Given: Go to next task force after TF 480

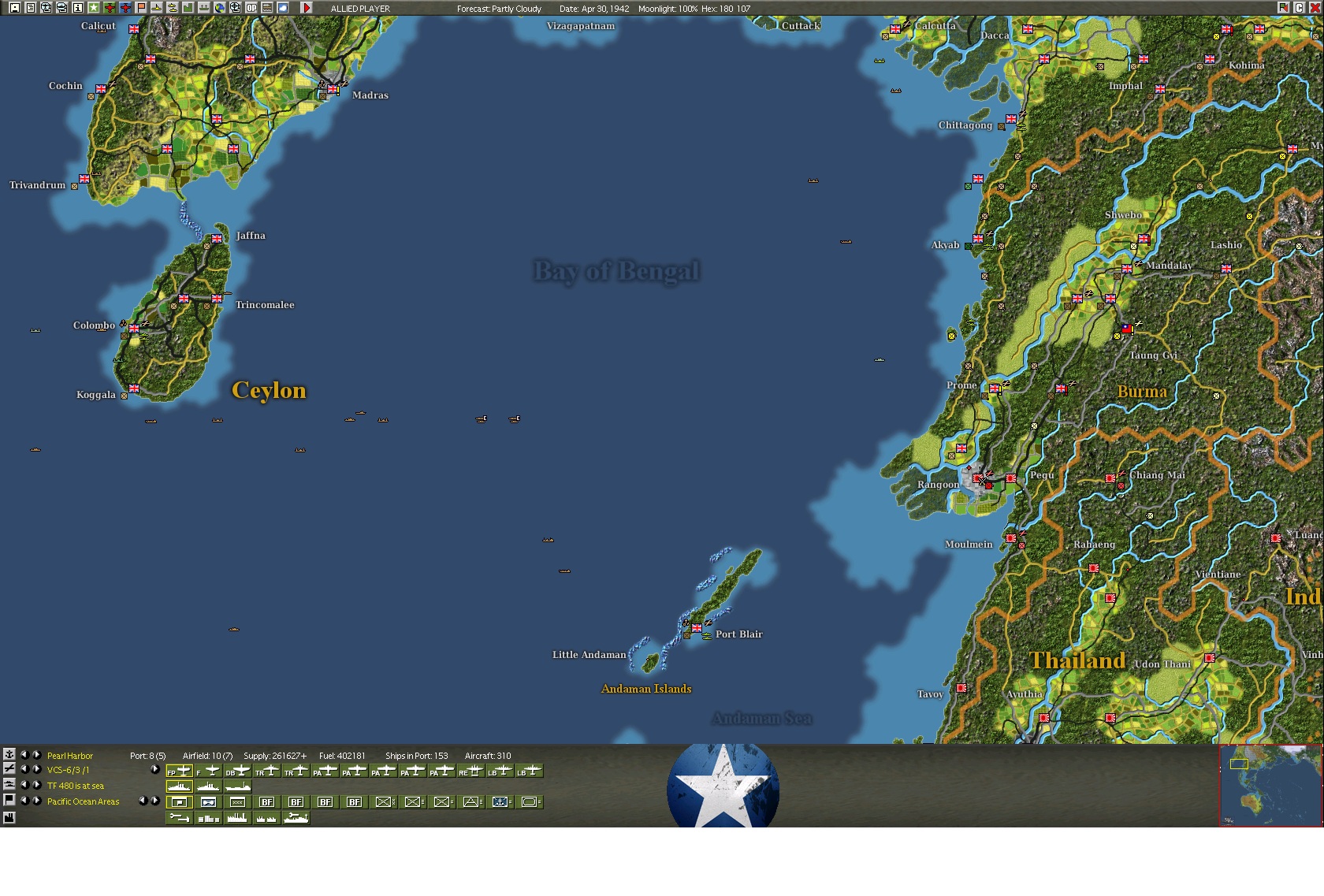Looking at the screenshot, I should coord(36,785).
